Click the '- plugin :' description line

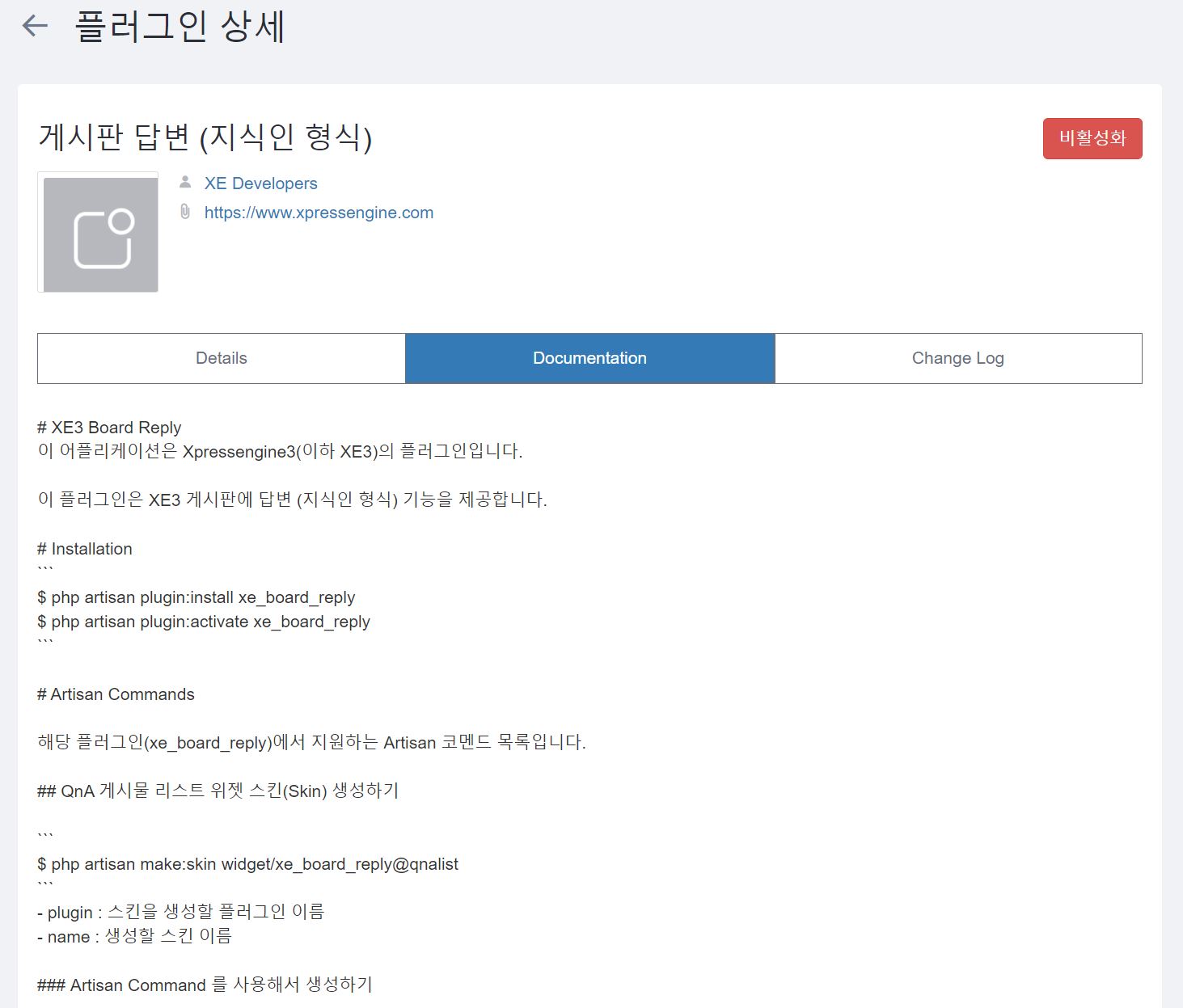(x=181, y=912)
